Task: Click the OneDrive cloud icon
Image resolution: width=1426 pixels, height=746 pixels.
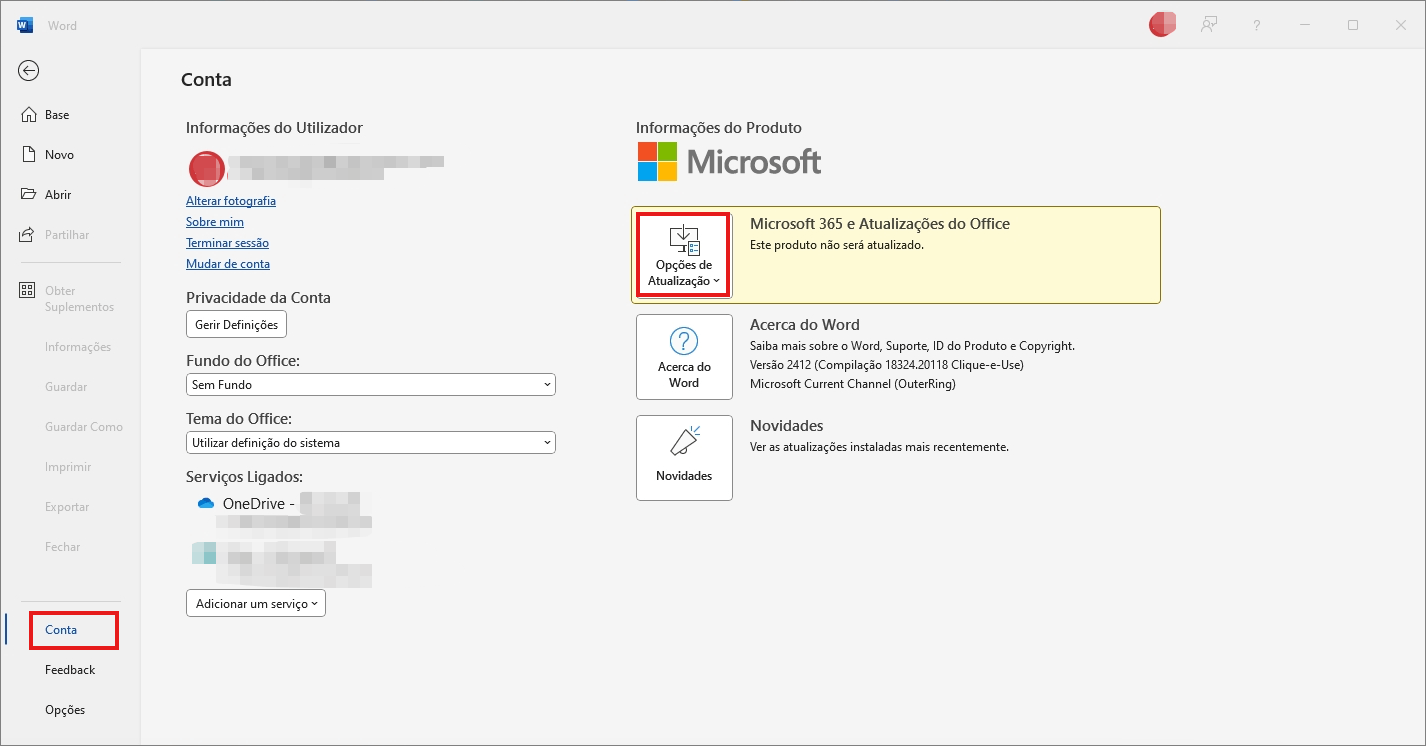Action: click(206, 504)
